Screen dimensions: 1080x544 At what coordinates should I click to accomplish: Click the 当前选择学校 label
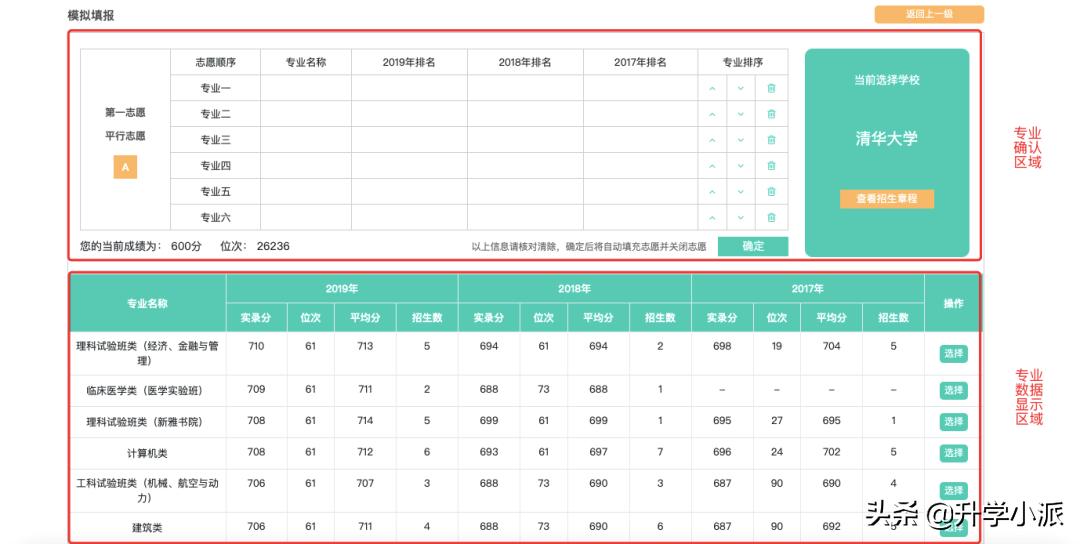(886, 80)
